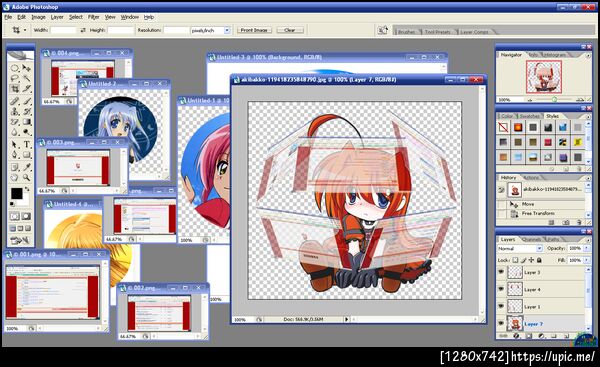This screenshot has width=600, height=367.
Task: Select the Hand tool
Action: pyautogui.click(x=15, y=177)
